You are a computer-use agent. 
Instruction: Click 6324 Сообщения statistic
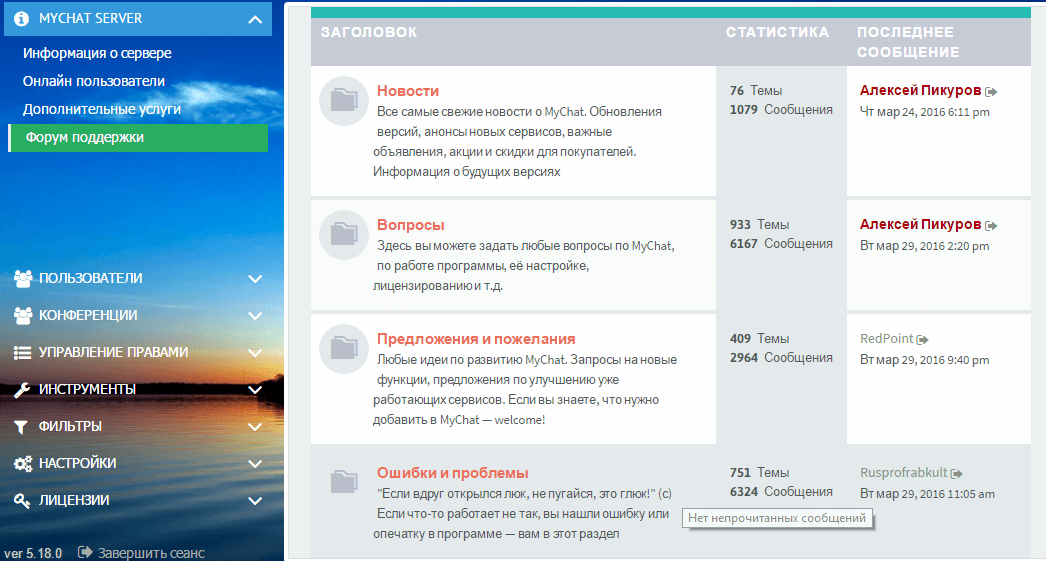[x=780, y=492]
